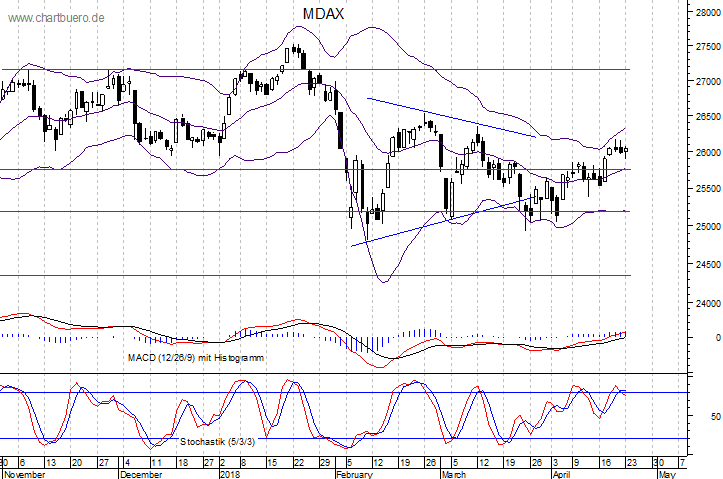Click date tick 9 in April
Screen dimensions: 723x479
coord(576,463)
